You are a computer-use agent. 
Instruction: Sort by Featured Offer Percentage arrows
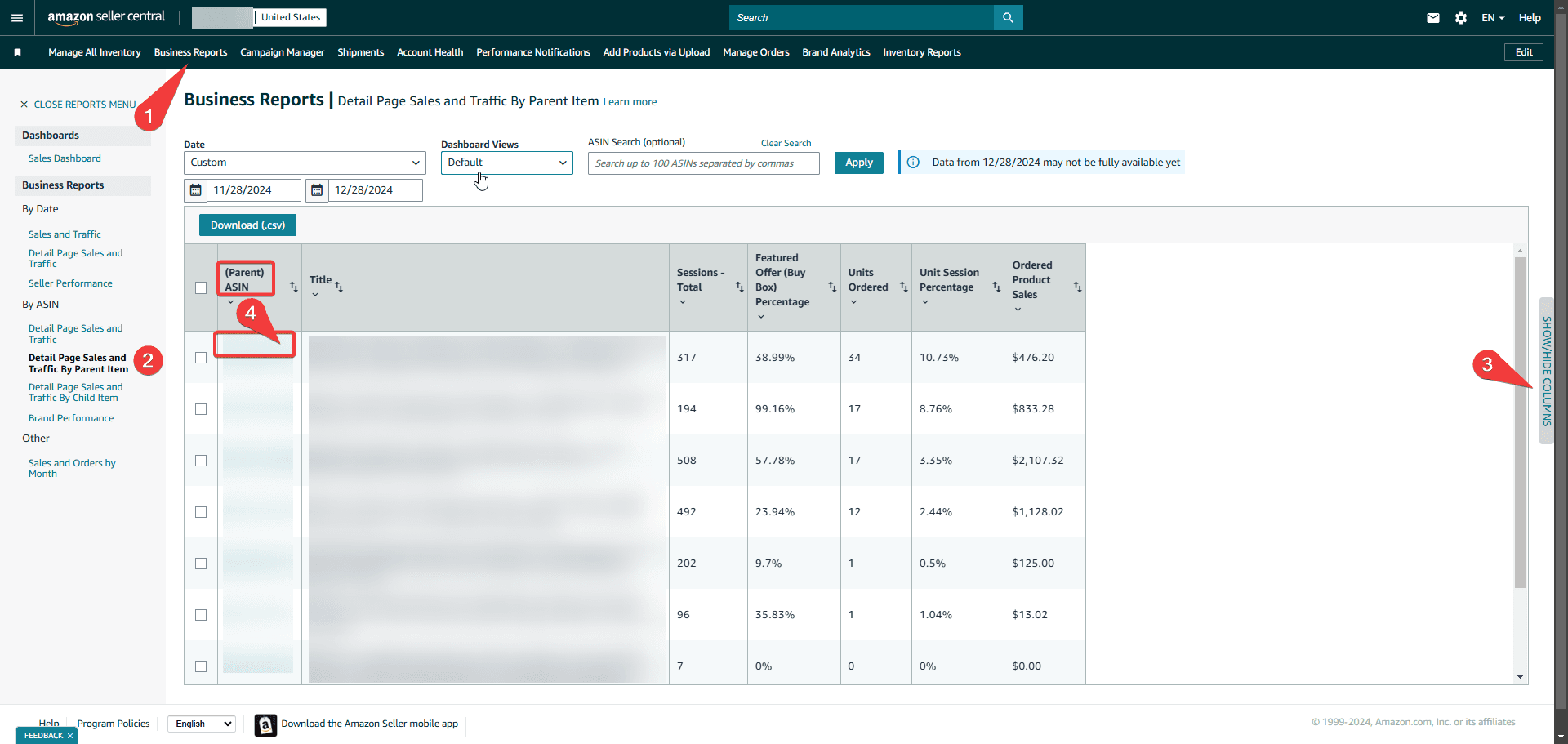pos(832,287)
